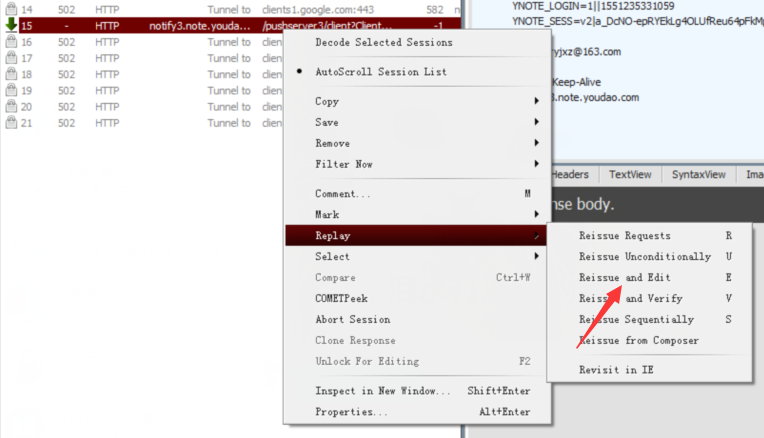The image size is (764, 438).
Task: Choose Decode Selected Sessions
Action: (418, 42)
